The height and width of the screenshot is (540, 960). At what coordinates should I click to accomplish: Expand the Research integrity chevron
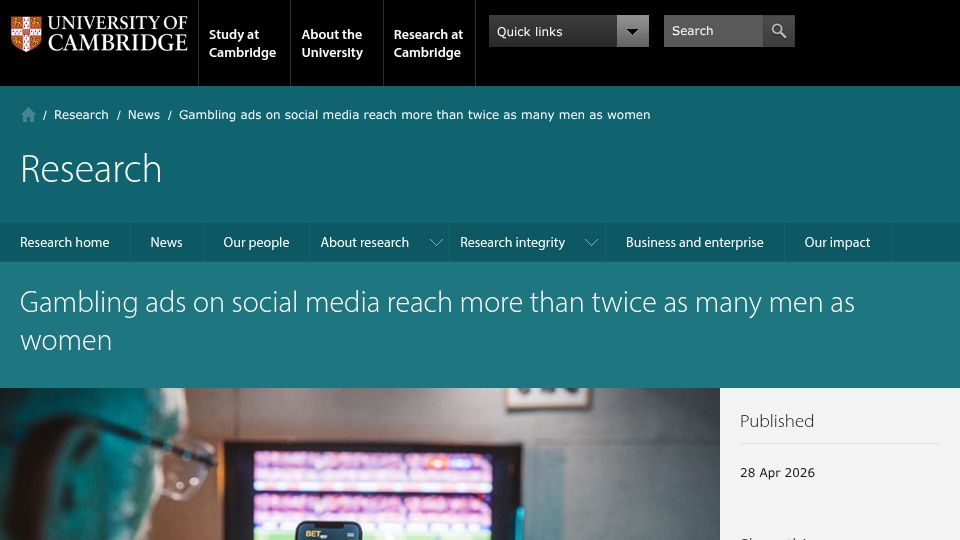[591, 242]
